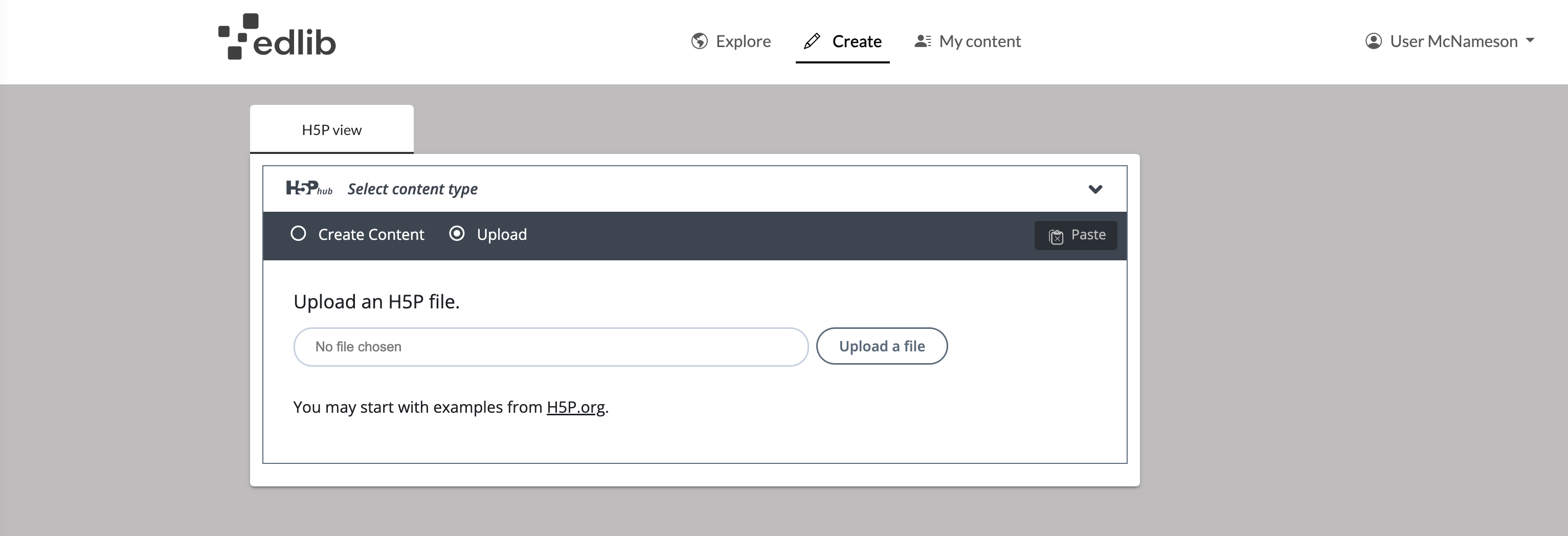The width and height of the screenshot is (1568, 536).
Task: Click the My content people icon
Action: tap(922, 41)
